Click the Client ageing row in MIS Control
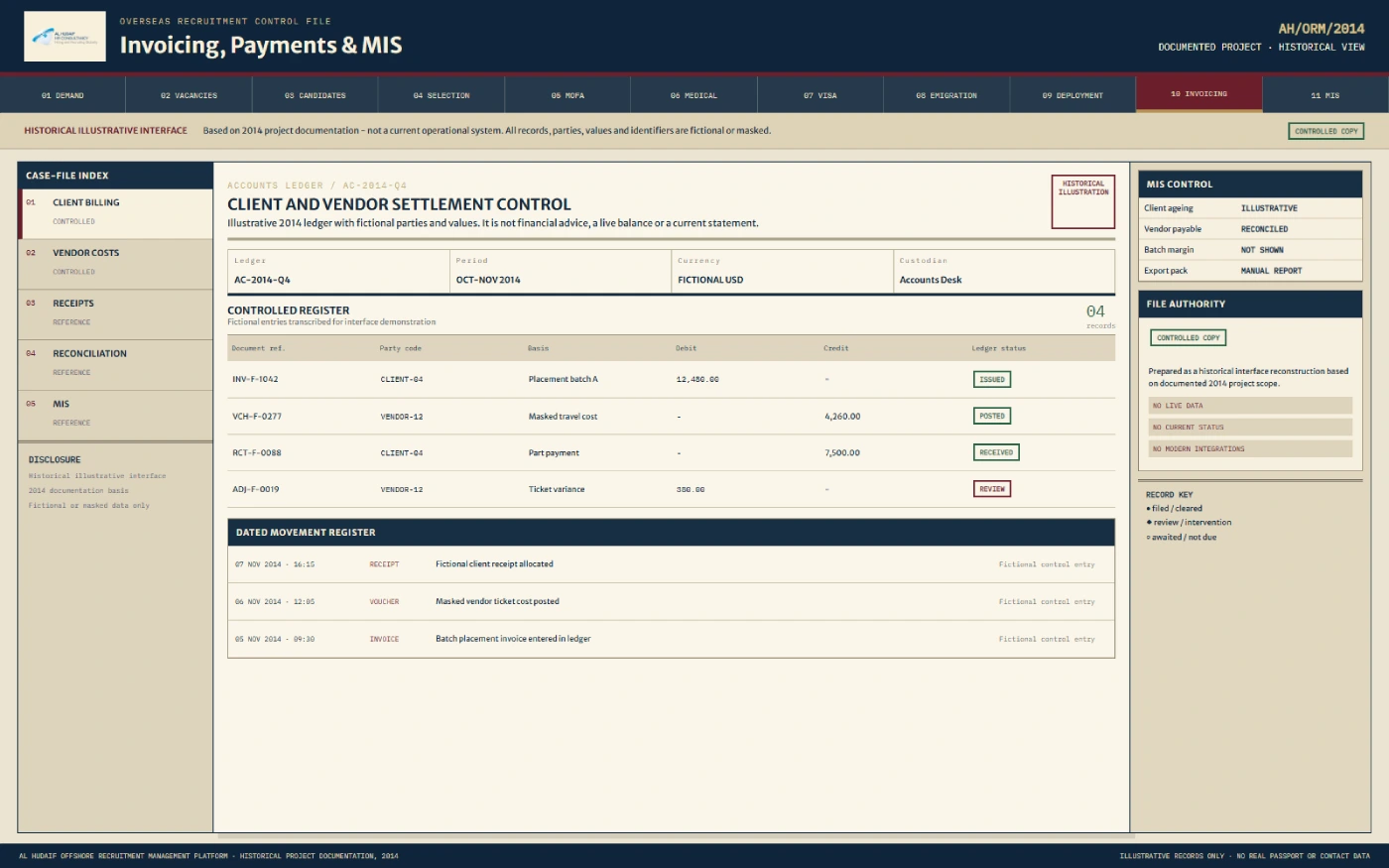The image size is (1389, 868). 1250,208
